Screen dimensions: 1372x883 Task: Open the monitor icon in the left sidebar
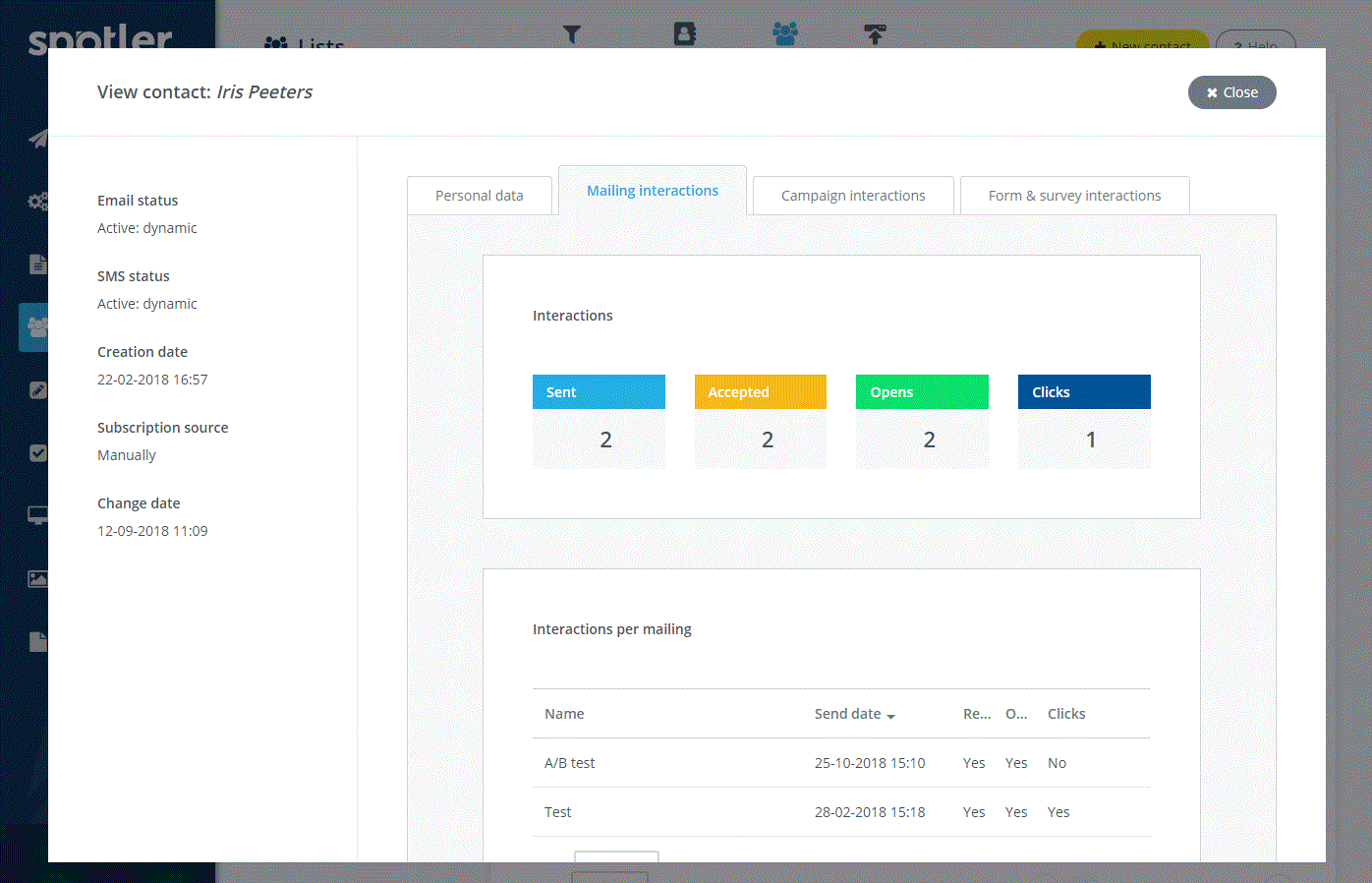tap(37, 515)
